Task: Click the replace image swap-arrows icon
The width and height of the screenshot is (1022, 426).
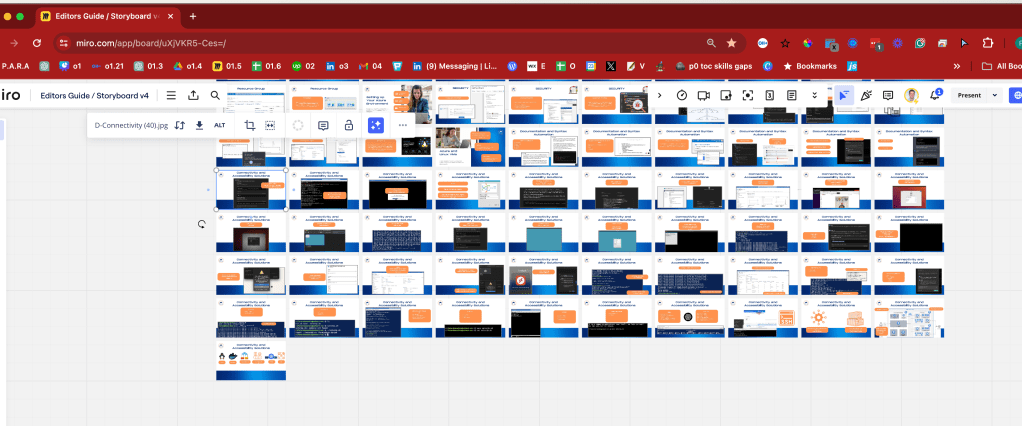Action: tap(181, 125)
